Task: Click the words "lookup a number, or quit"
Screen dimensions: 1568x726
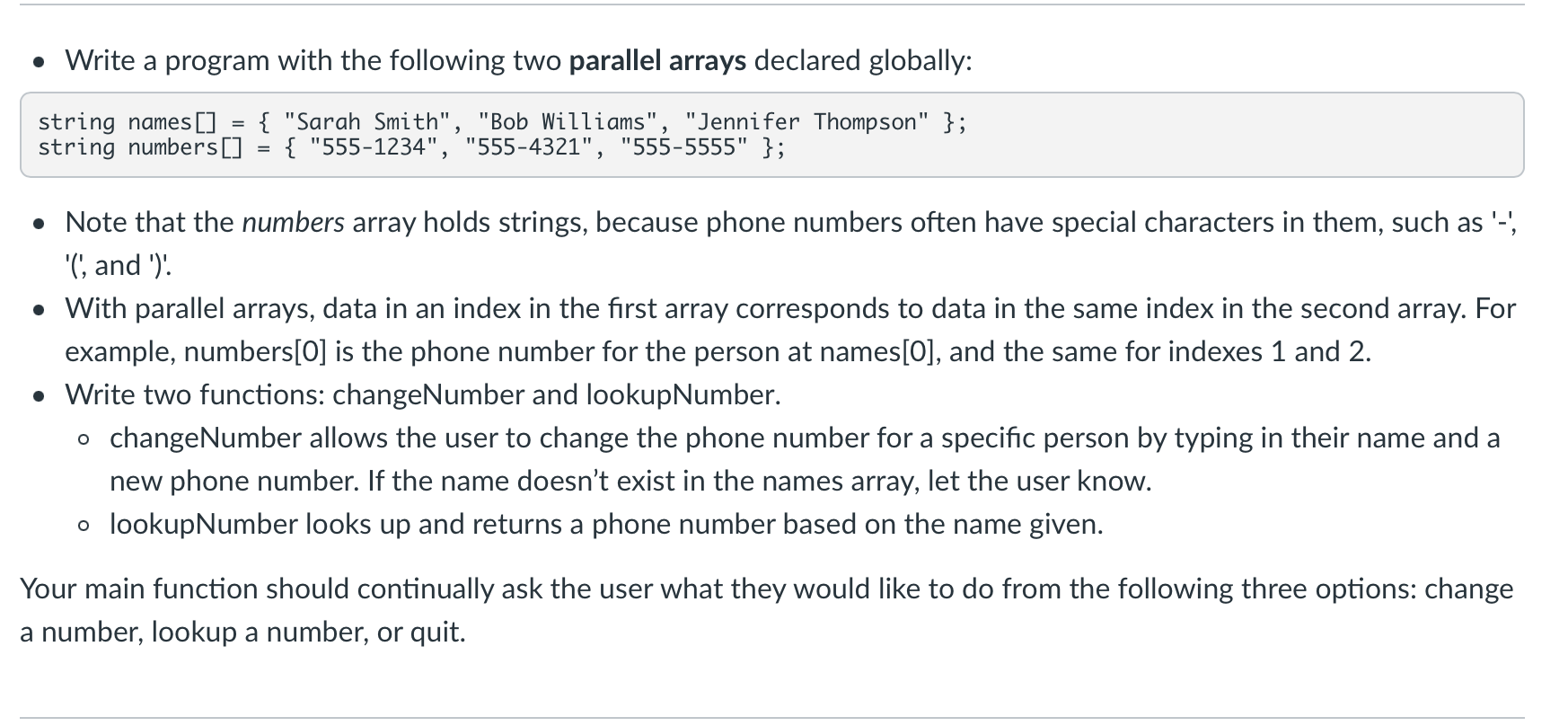Action: pyautogui.click(x=308, y=632)
